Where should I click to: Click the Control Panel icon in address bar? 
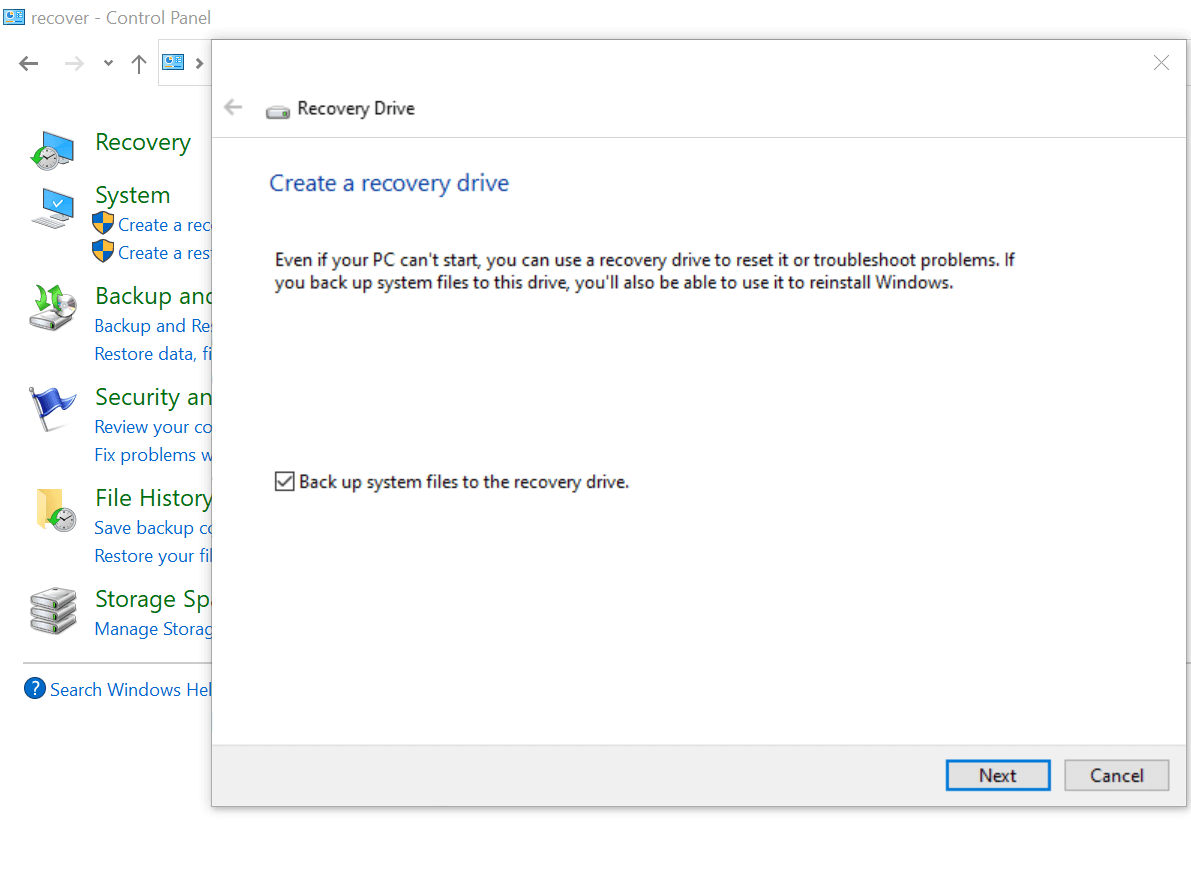(173, 62)
